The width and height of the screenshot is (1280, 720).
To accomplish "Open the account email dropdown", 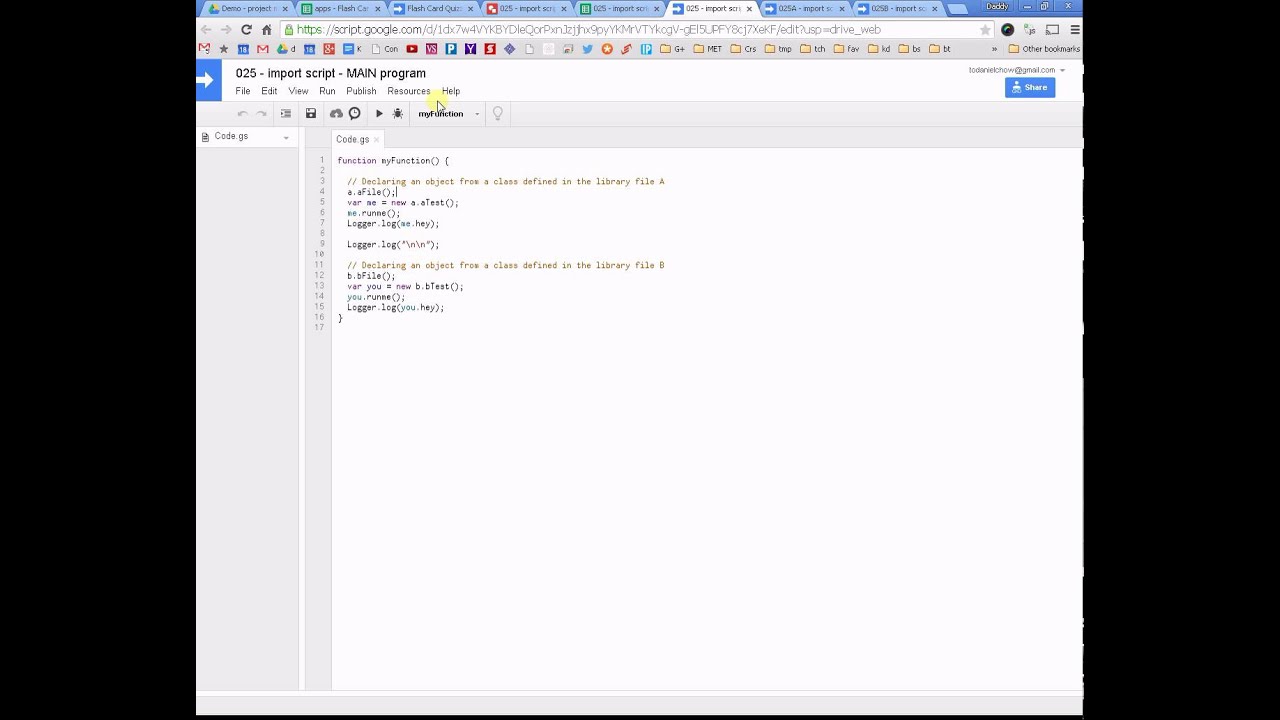I will coord(1016,70).
